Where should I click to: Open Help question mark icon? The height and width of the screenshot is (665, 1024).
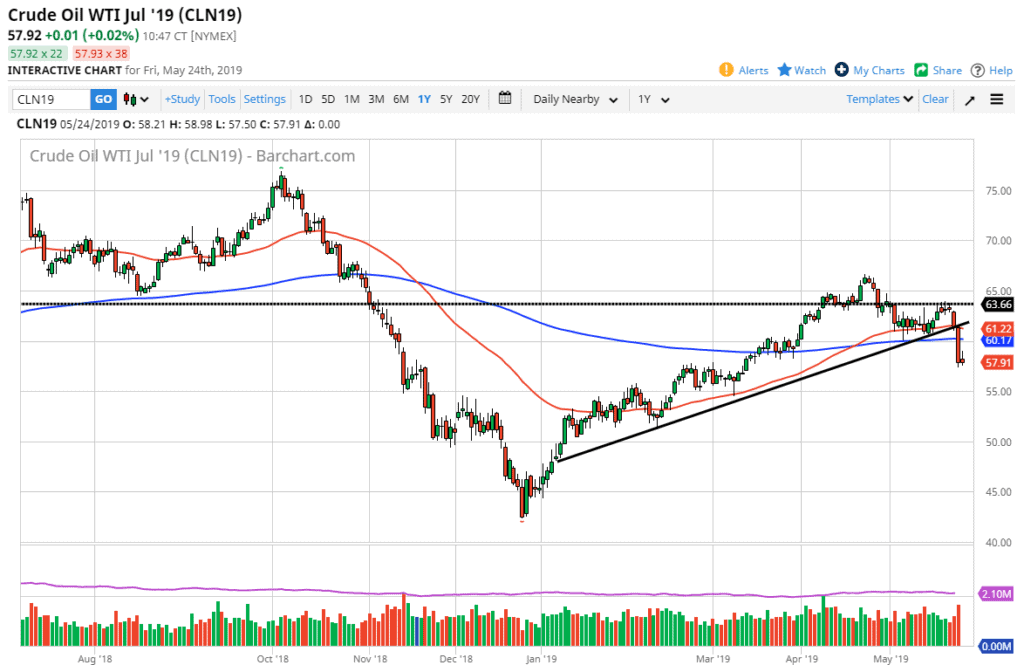(978, 70)
